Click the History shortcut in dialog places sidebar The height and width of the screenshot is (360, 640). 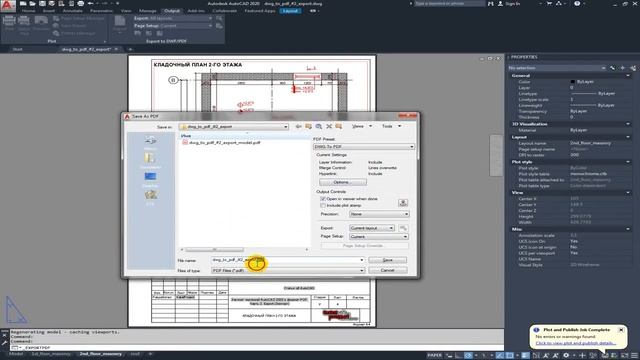pos(150,142)
